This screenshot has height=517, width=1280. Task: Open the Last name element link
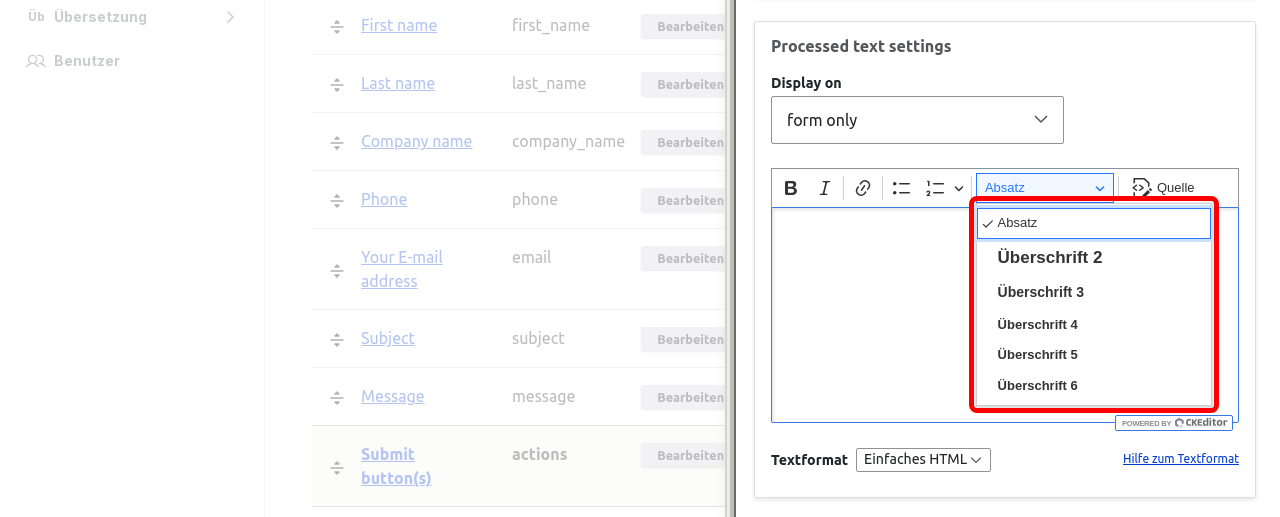click(398, 83)
